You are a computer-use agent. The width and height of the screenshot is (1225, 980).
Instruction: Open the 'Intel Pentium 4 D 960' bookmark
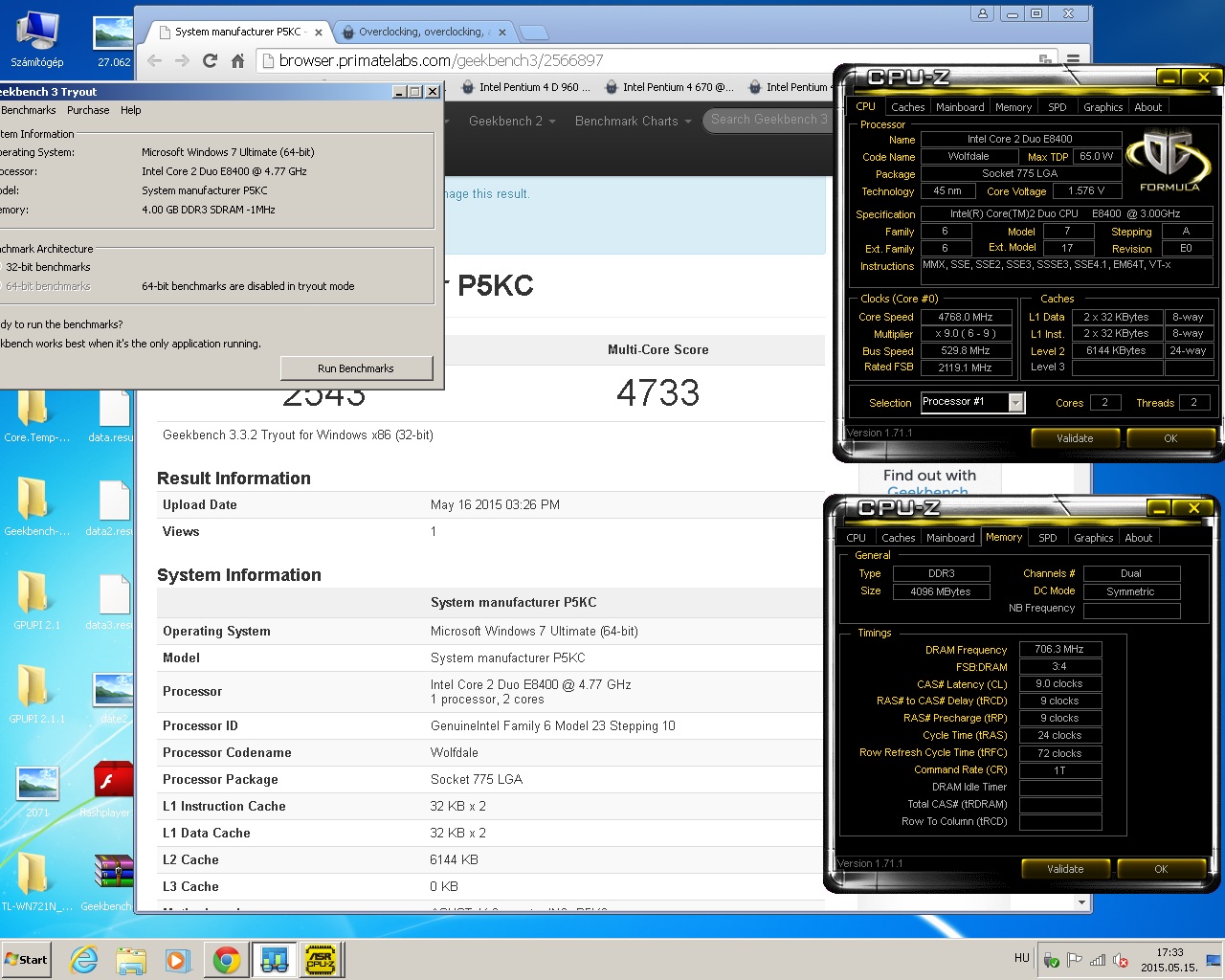pyautogui.click(x=526, y=87)
